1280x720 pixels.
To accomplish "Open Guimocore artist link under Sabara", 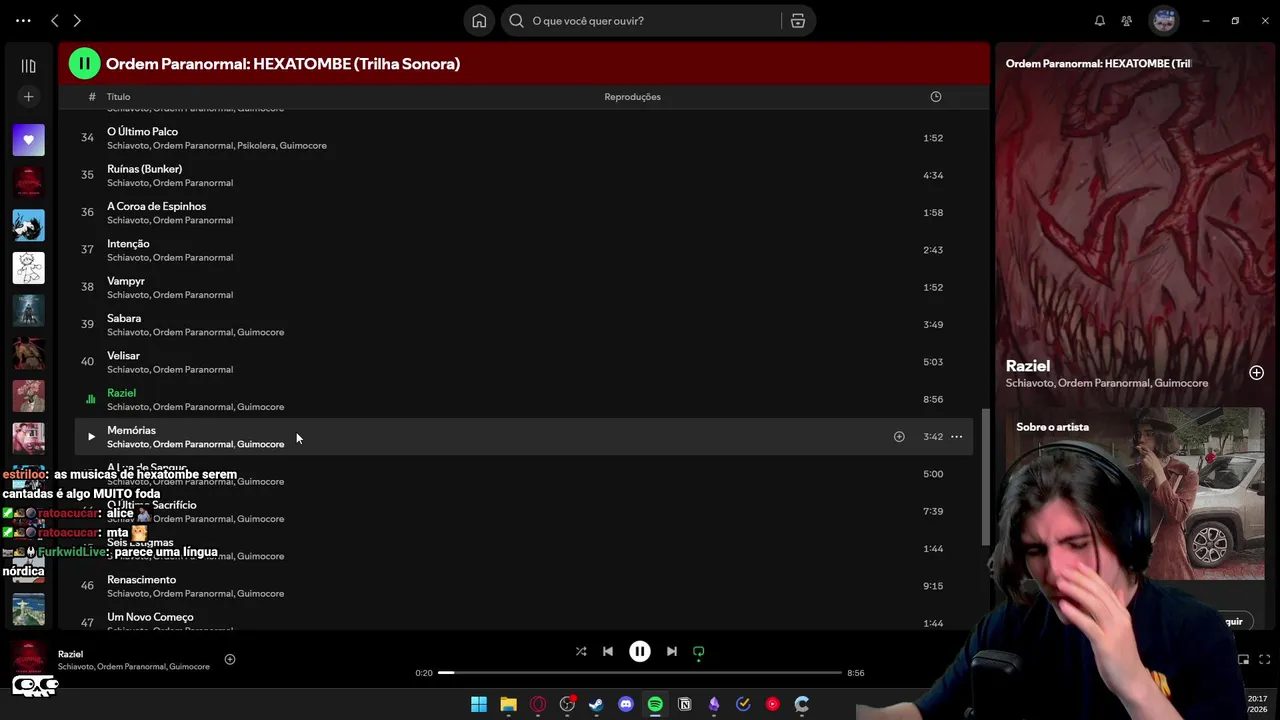I will click(x=260, y=332).
